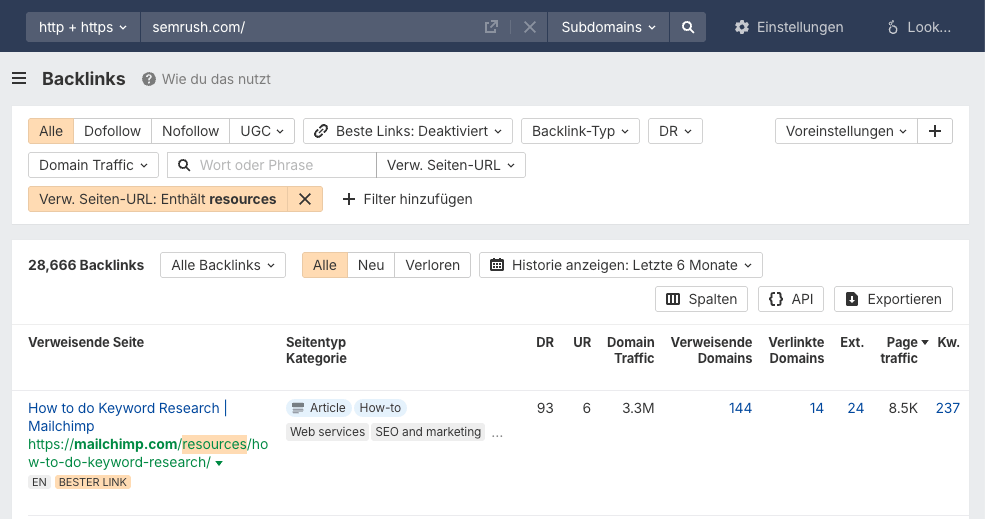
Task: Open Beste Links: Deaktiviert dropdown
Action: pos(408,131)
